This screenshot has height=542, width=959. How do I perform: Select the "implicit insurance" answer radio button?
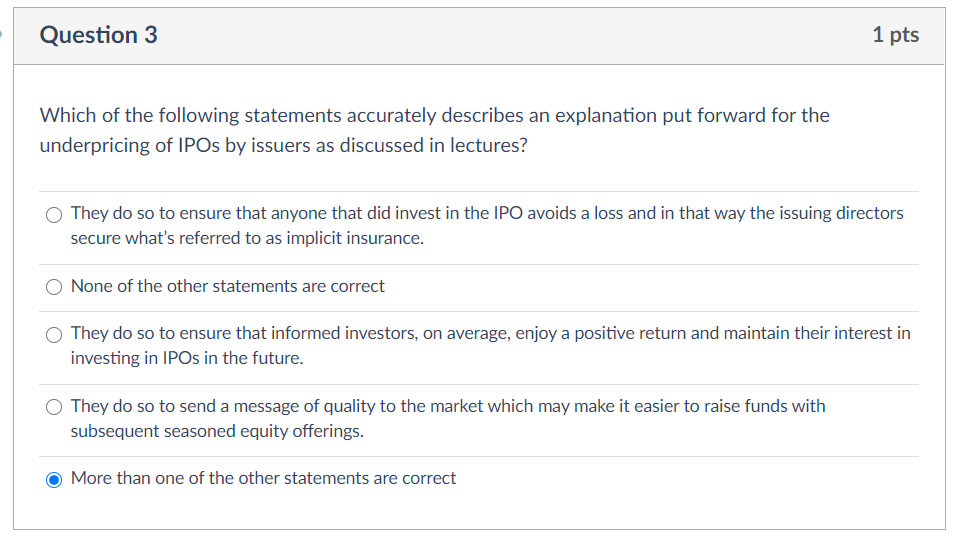(54, 214)
